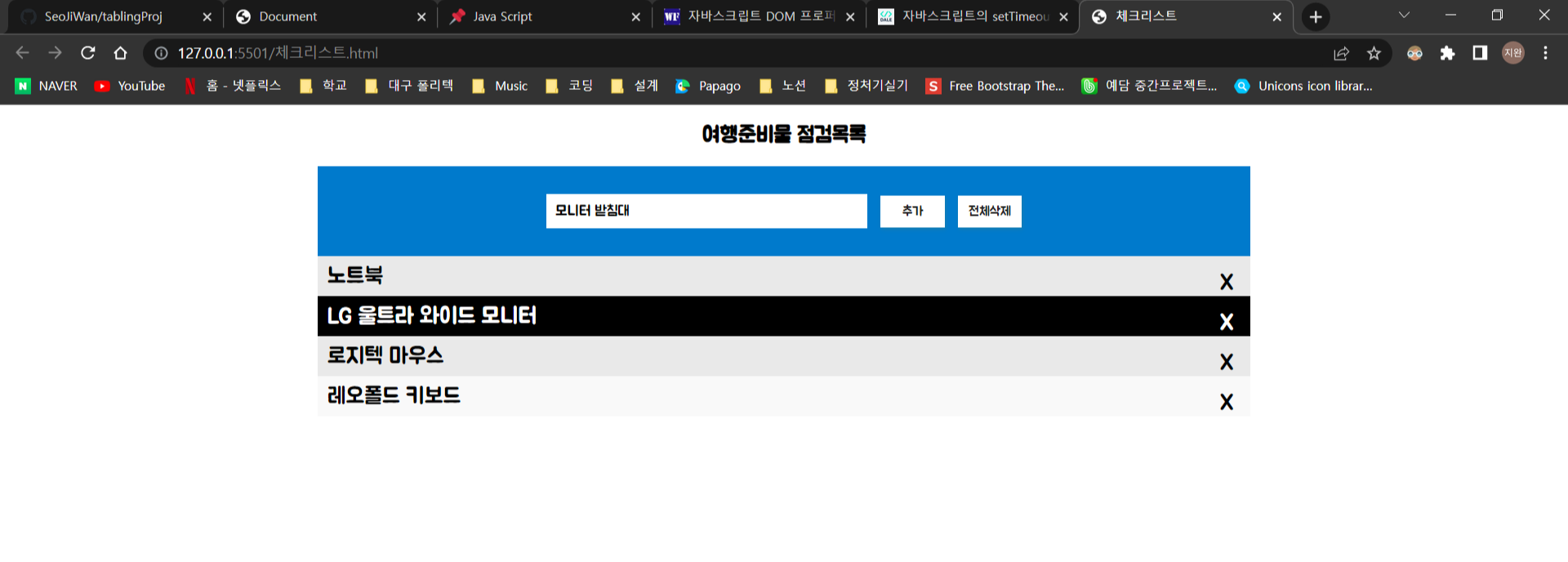Toggle the browser side panel

pos(1480,53)
